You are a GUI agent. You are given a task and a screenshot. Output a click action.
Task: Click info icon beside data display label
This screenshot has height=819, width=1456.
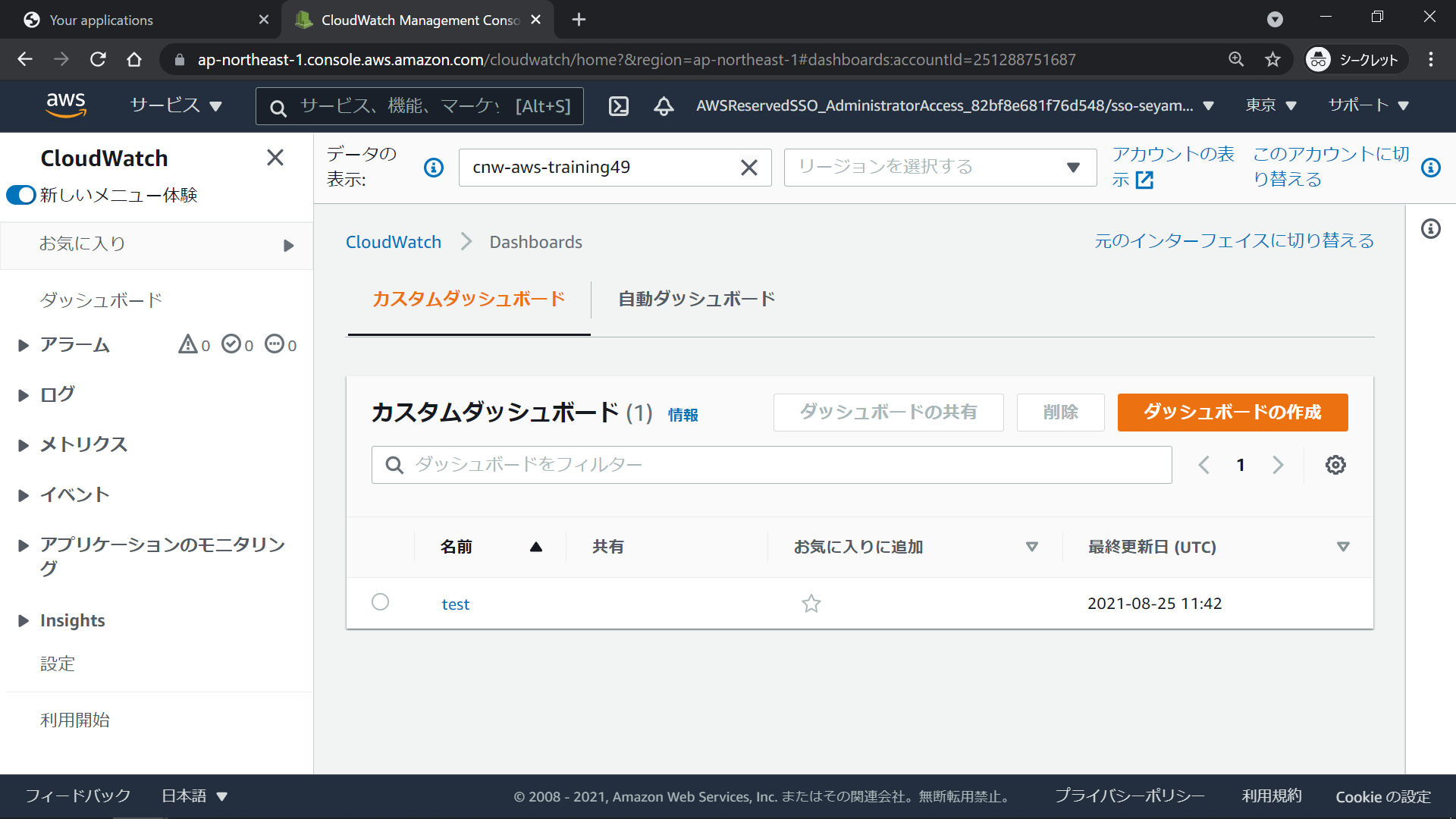(x=434, y=168)
